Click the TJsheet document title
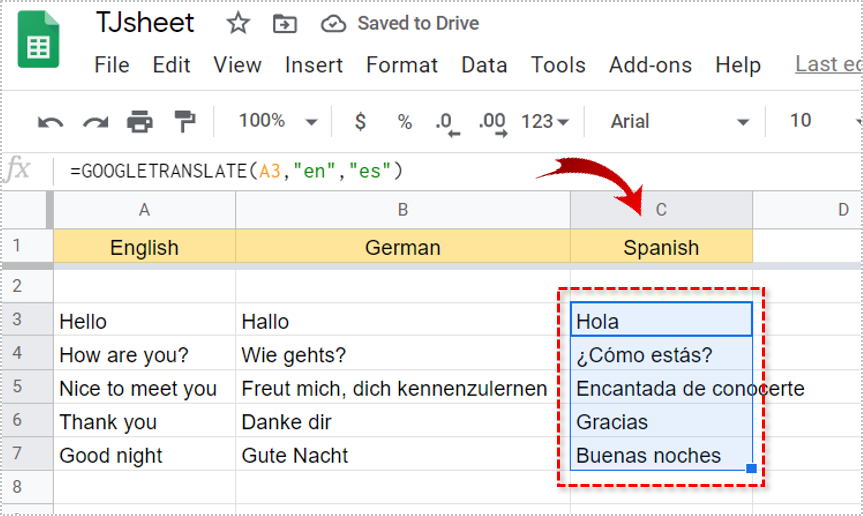This screenshot has height=516, width=863. pyautogui.click(x=145, y=23)
